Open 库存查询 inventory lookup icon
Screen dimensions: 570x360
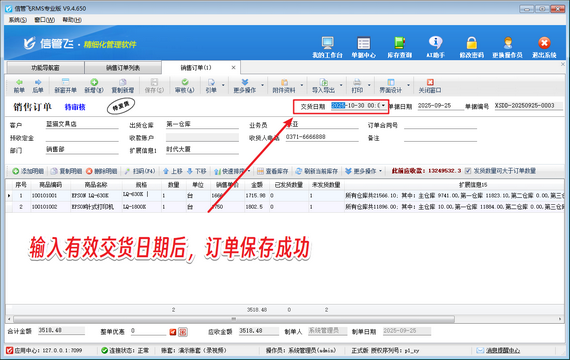[x=400, y=47]
